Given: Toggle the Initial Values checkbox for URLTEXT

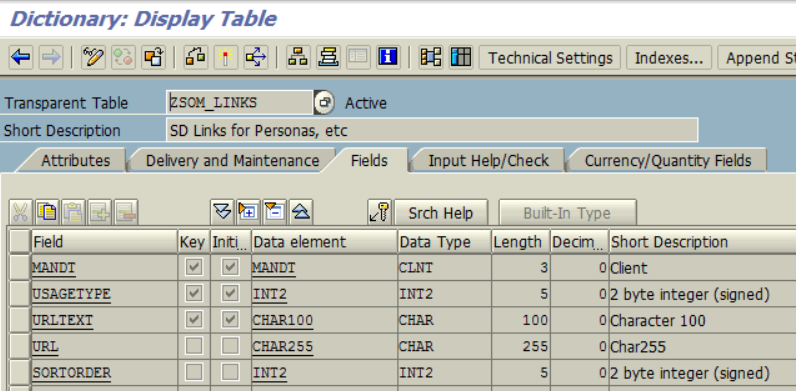Looking at the screenshot, I should pyautogui.click(x=230, y=320).
